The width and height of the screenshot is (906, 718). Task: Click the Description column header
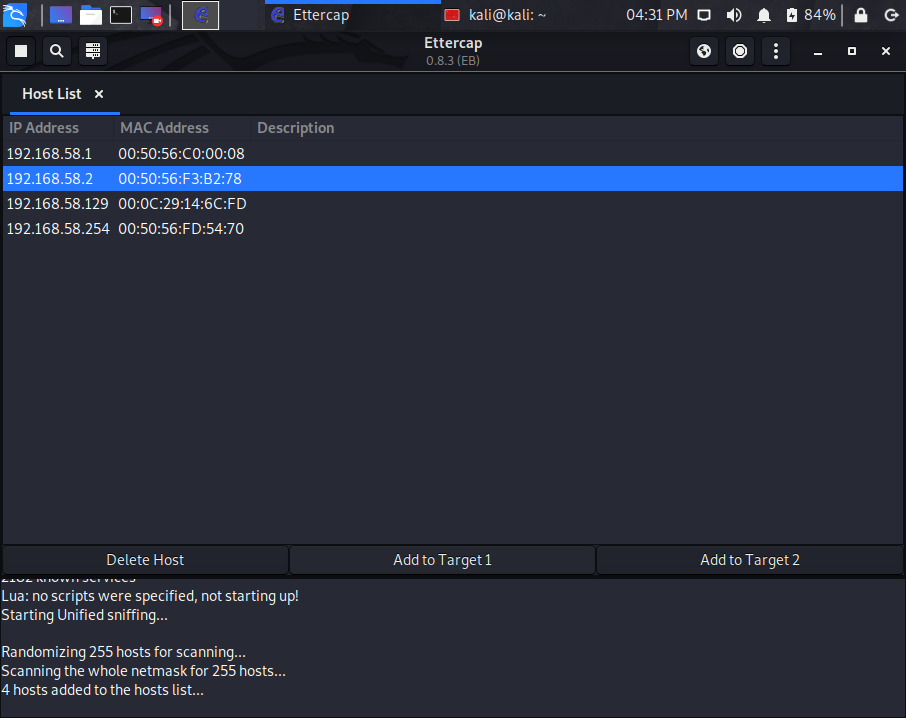(x=295, y=128)
